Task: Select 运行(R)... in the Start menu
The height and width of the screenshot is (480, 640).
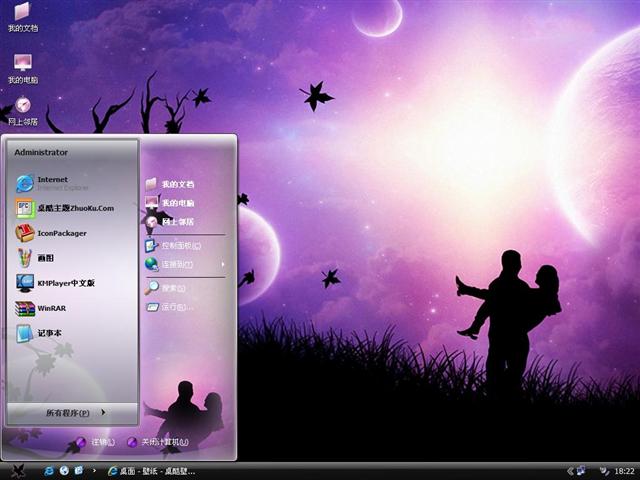Action: (176, 307)
